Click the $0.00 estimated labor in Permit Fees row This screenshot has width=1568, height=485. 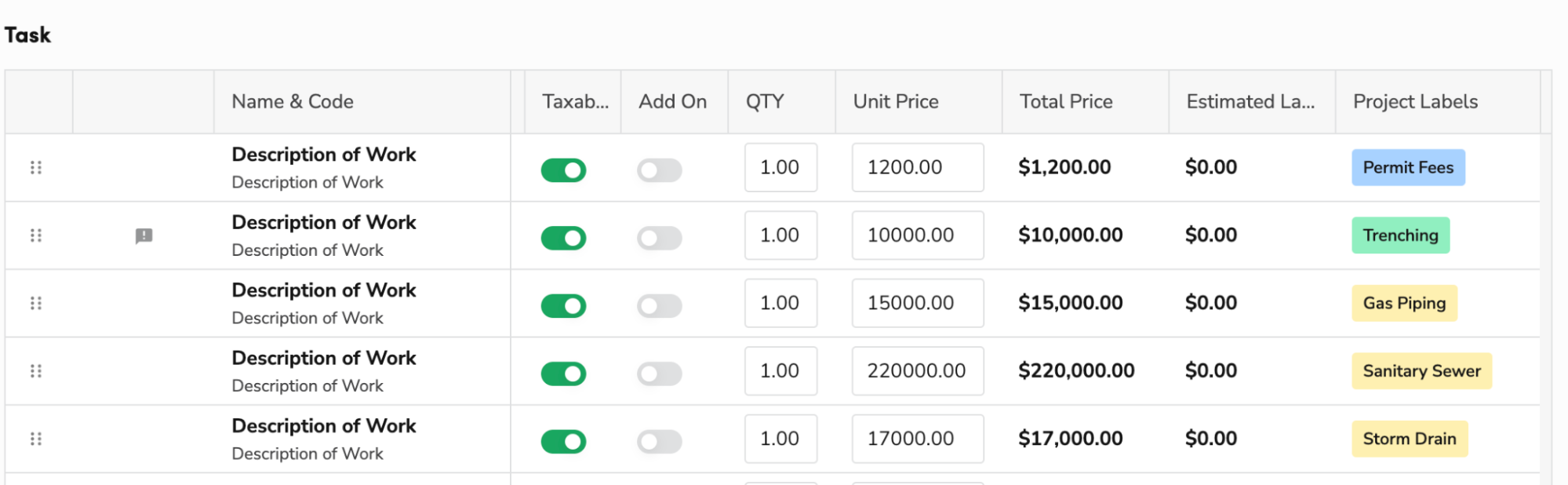[1211, 167]
